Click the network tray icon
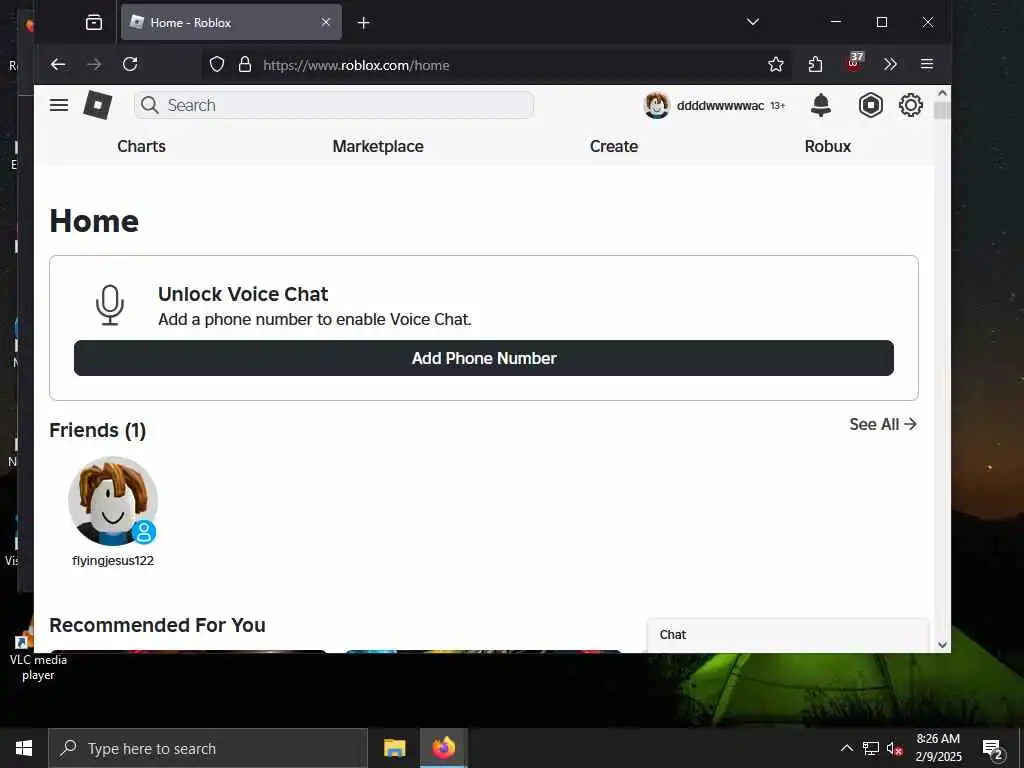Screen dimensions: 1024x768 point(871,748)
